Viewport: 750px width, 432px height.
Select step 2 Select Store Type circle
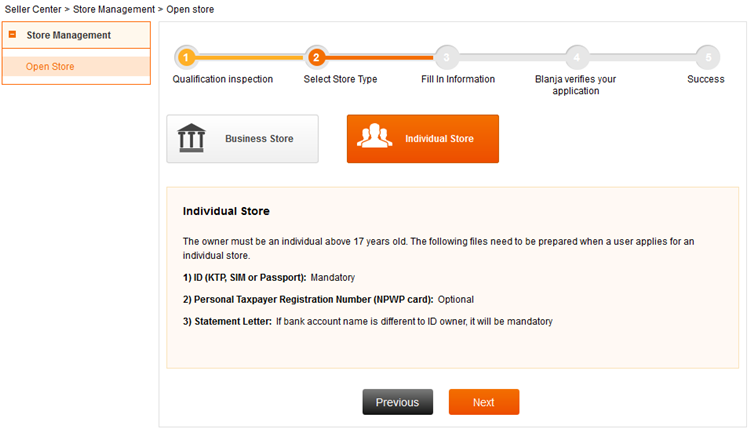316,58
